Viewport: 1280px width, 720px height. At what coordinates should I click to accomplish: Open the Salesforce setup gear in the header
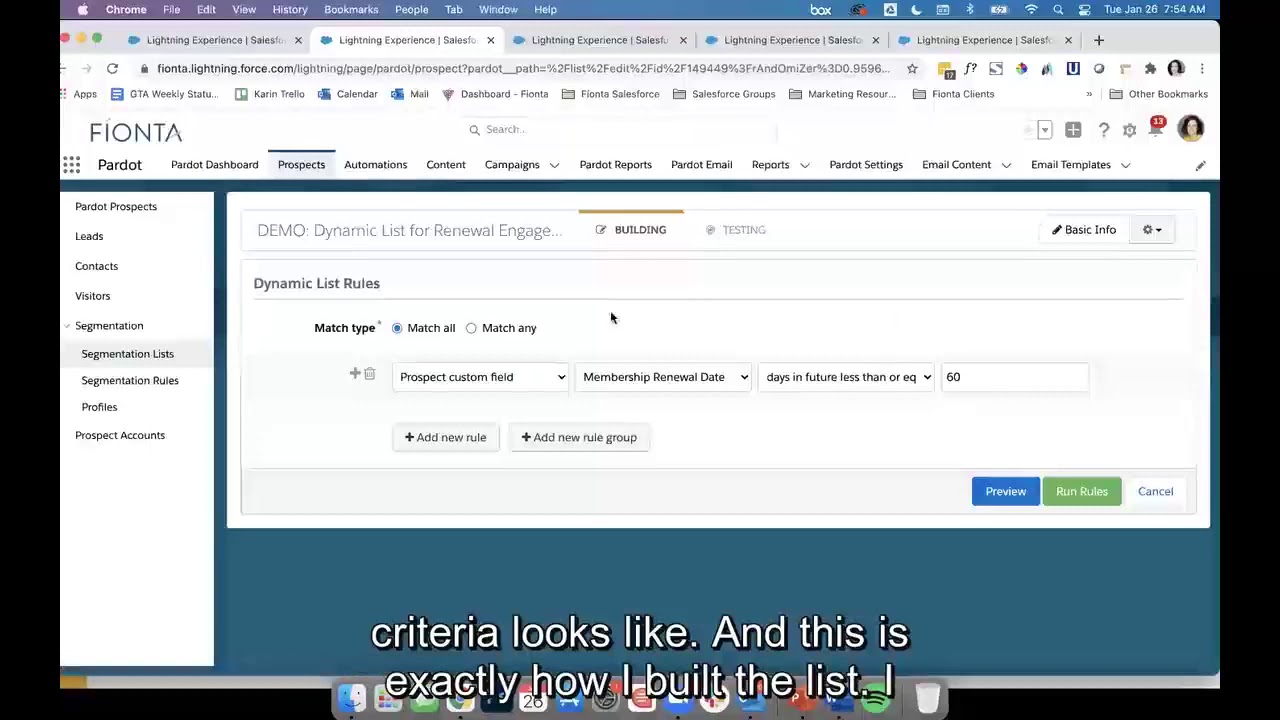pos(1129,130)
